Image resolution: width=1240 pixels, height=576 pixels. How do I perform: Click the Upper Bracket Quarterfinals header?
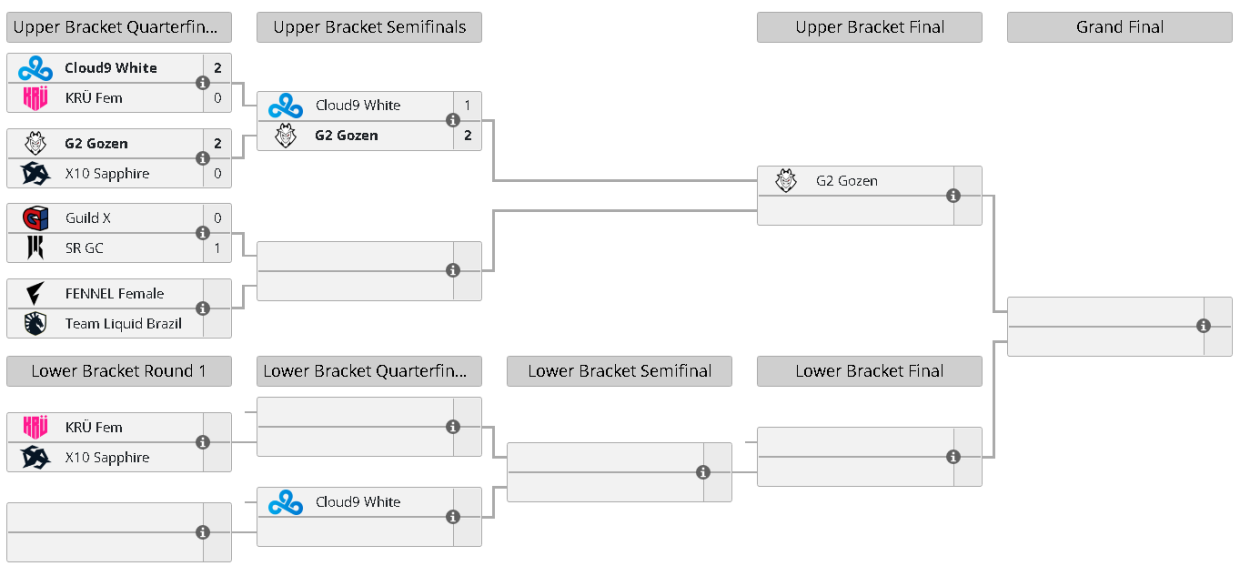coord(119,27)
